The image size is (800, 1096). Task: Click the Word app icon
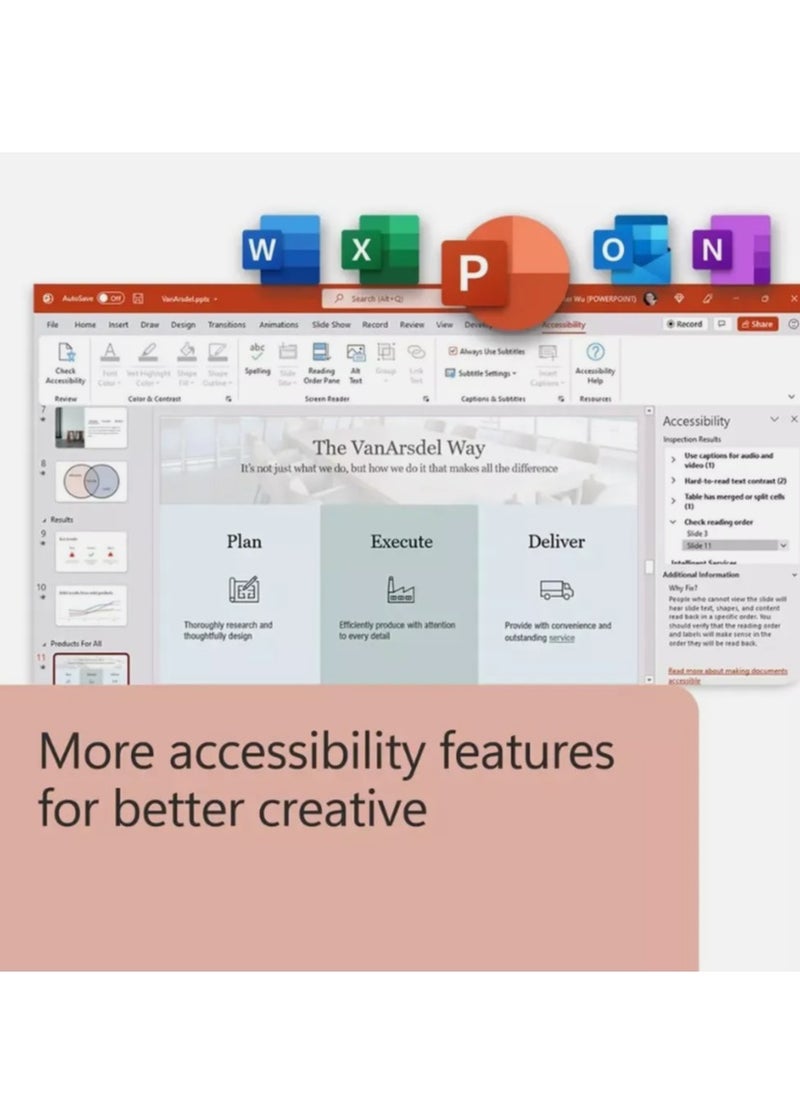point(282,249)
